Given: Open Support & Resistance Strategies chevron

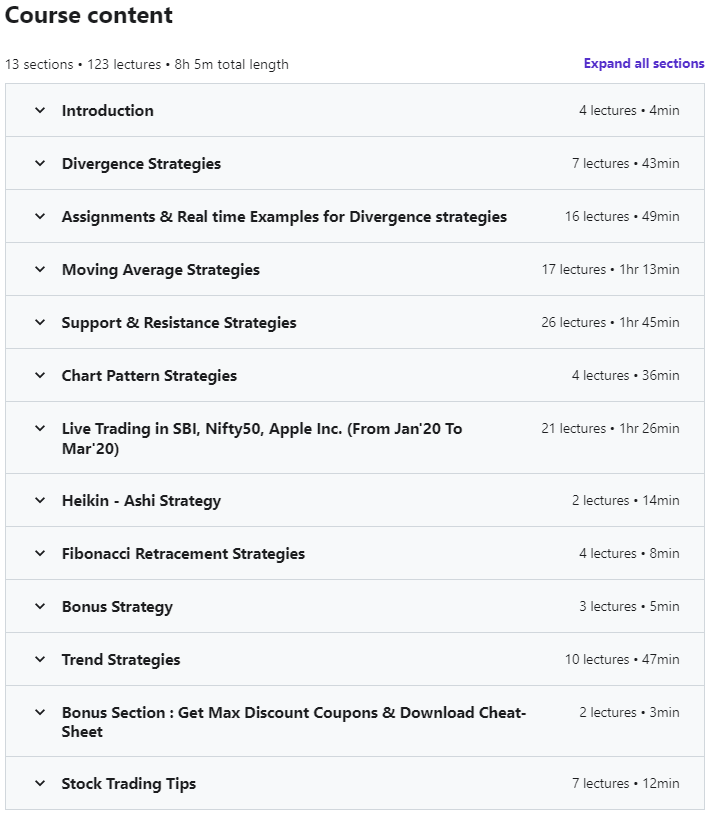Looking at the screenshot, I should (x=40, y=322).
